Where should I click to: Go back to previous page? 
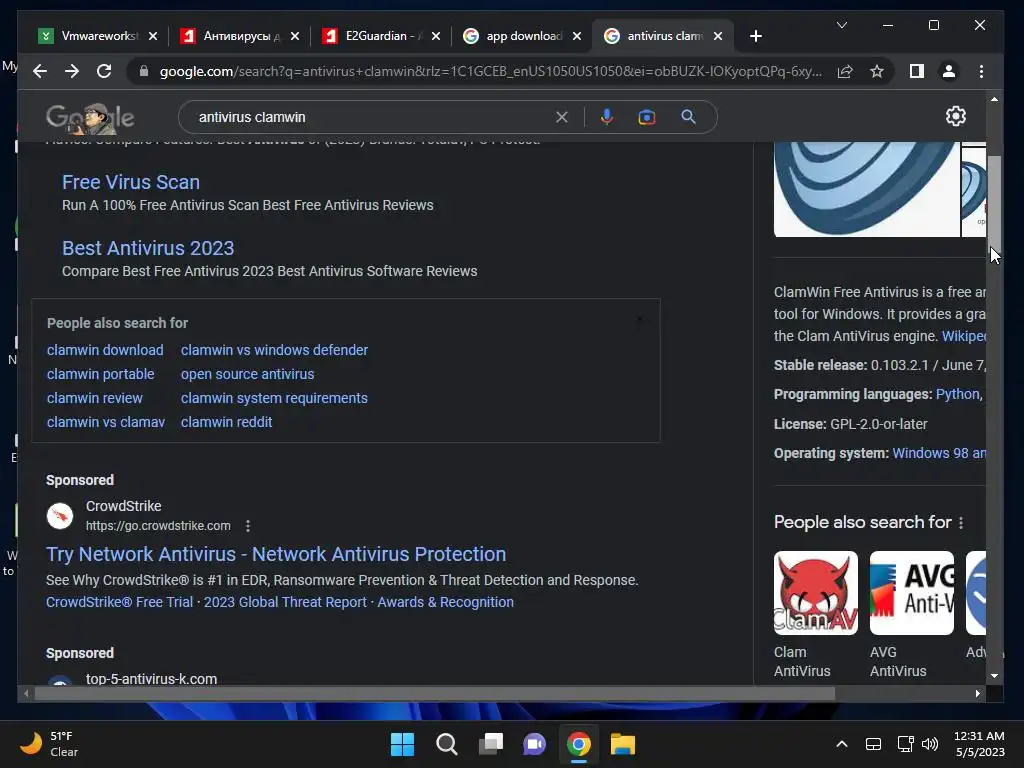tap(40, 71)
